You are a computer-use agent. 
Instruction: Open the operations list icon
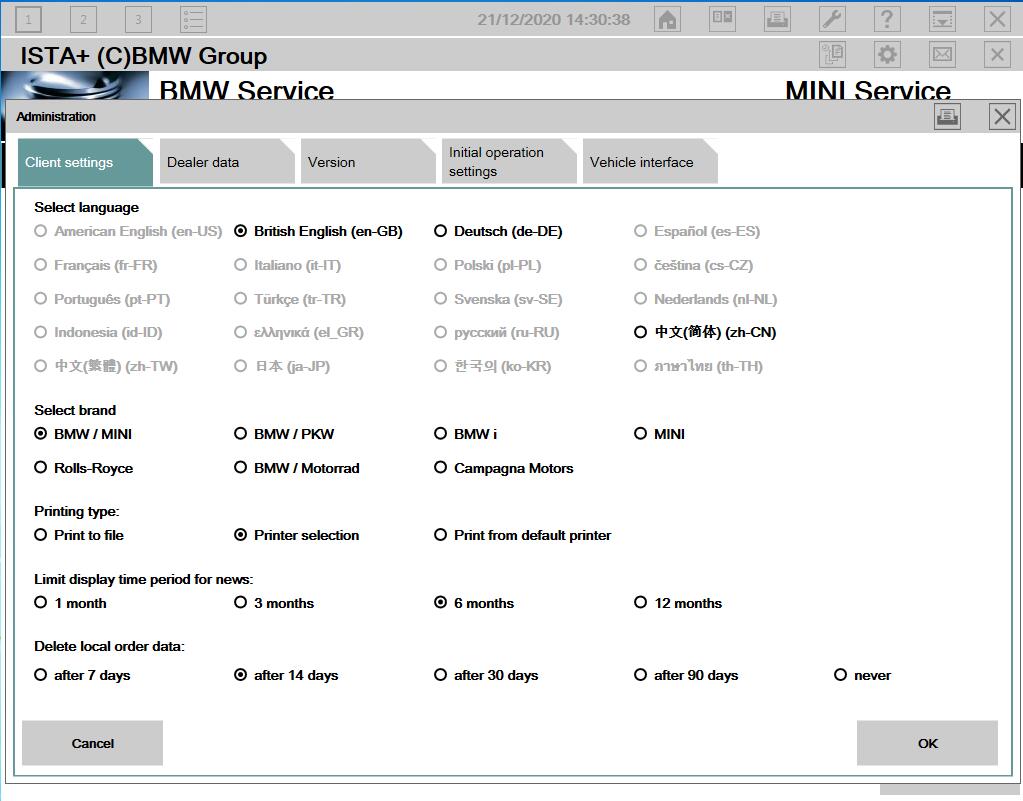pos(194,20)
